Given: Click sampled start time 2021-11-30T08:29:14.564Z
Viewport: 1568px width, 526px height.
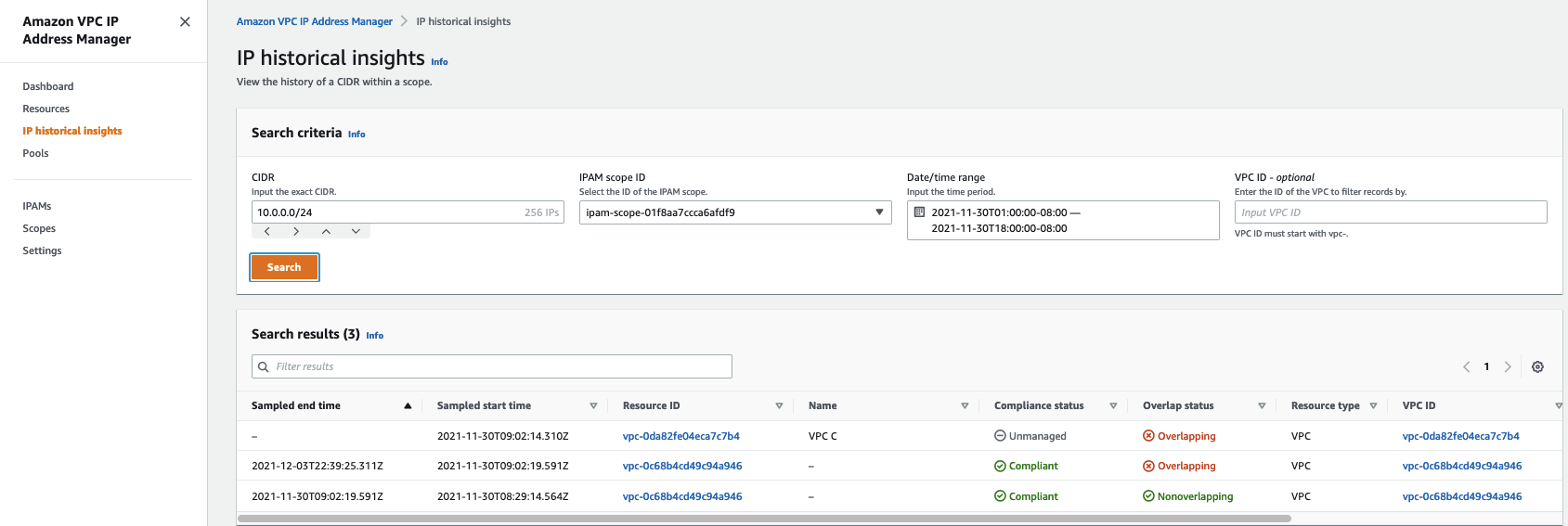Looking at the screenshot, I should (x=503, y=496).
